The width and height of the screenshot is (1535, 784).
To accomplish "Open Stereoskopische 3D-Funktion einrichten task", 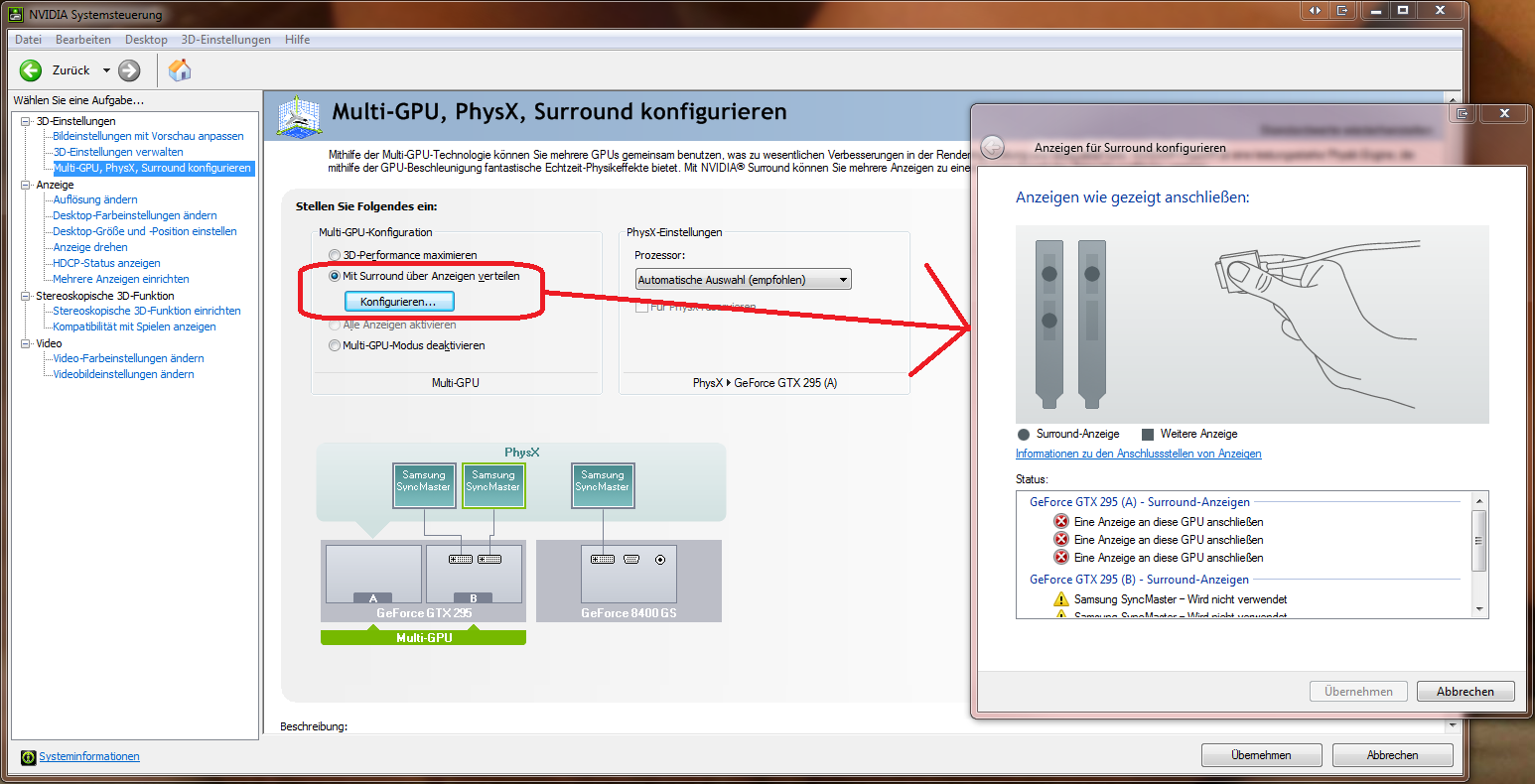I will 147,311.
